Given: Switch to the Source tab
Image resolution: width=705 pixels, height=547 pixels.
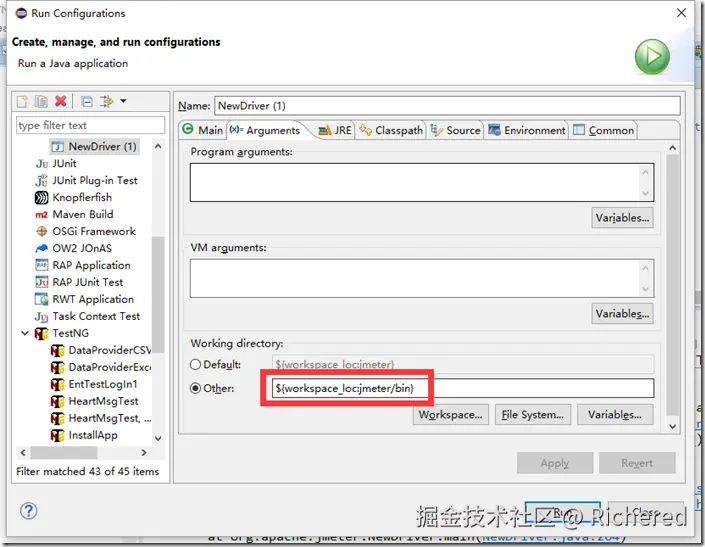Looking at the screenshot, I should point(456,130).
